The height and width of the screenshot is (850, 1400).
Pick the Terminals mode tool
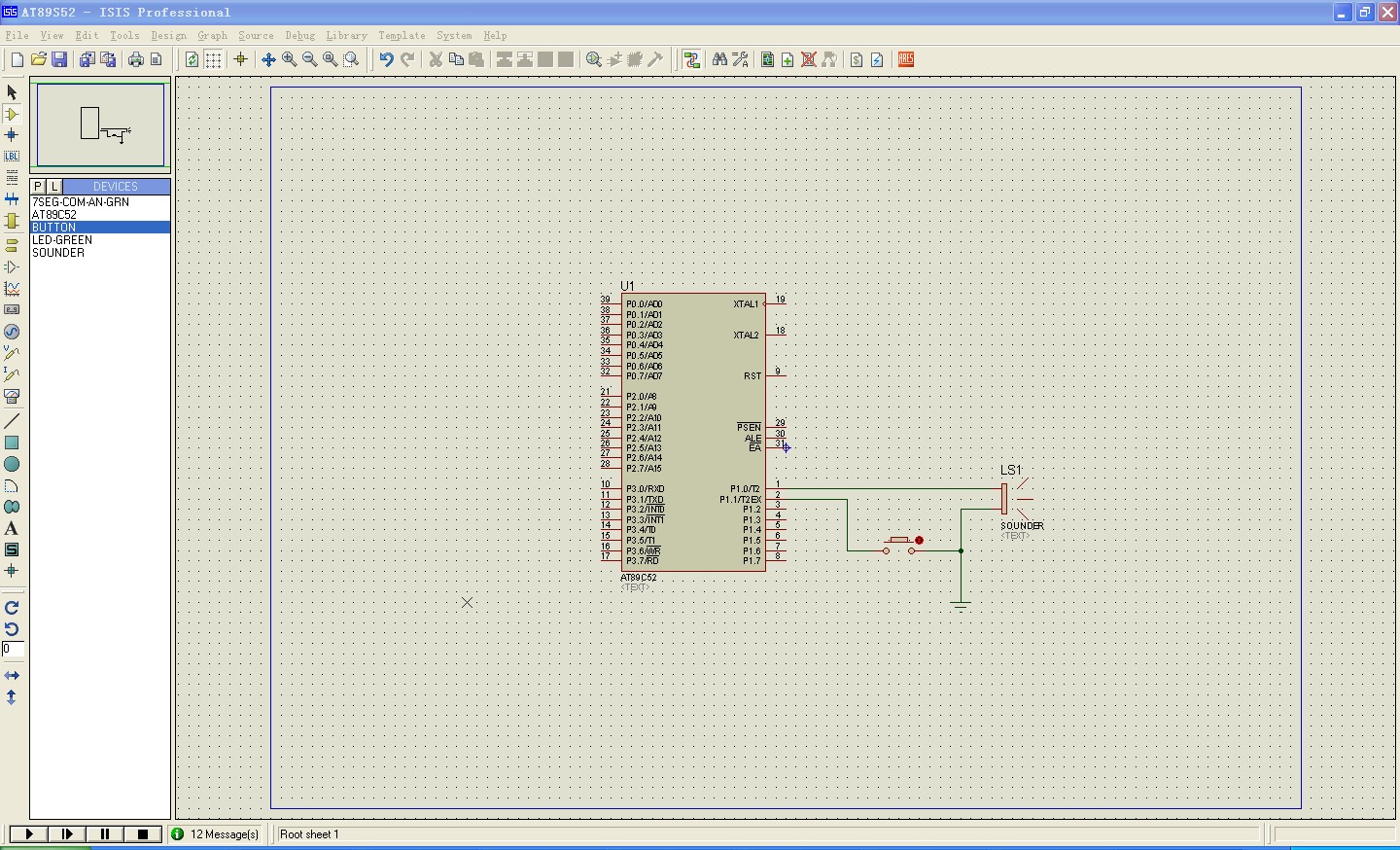click(x=12, y=244)
